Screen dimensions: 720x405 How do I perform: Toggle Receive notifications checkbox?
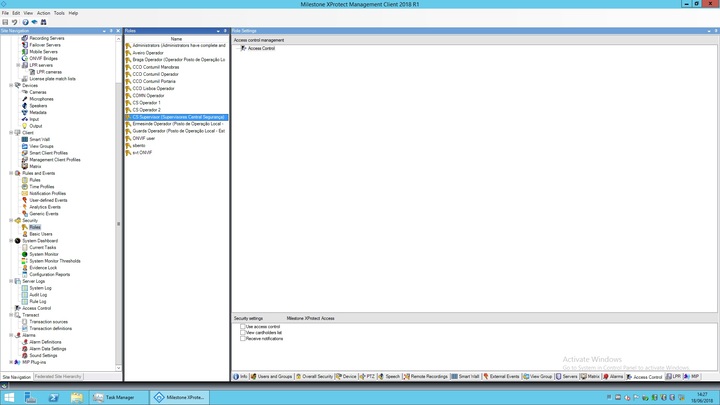point(242,339)
